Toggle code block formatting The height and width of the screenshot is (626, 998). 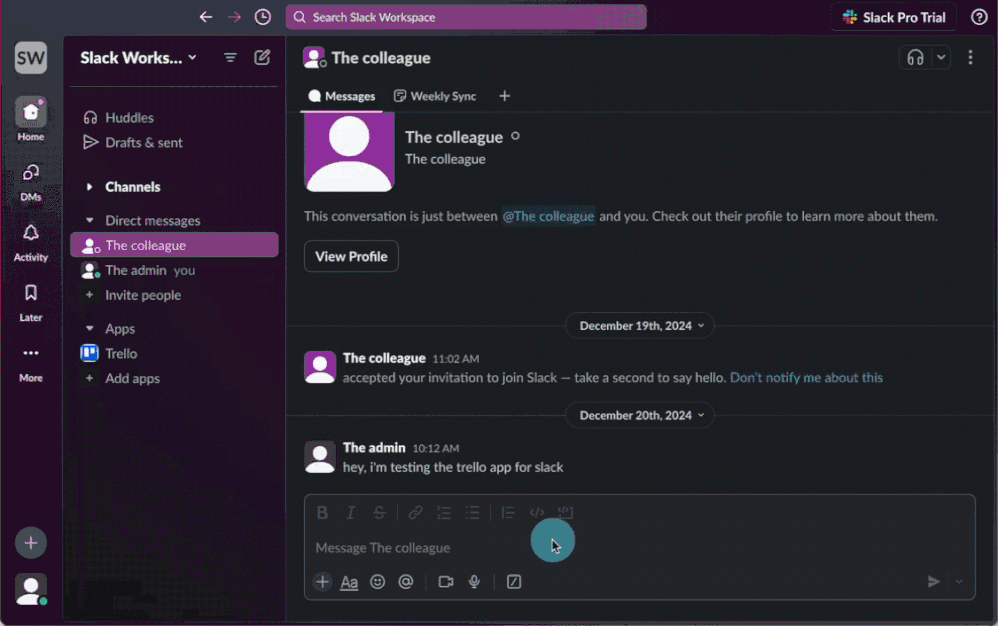coord(565,513)
